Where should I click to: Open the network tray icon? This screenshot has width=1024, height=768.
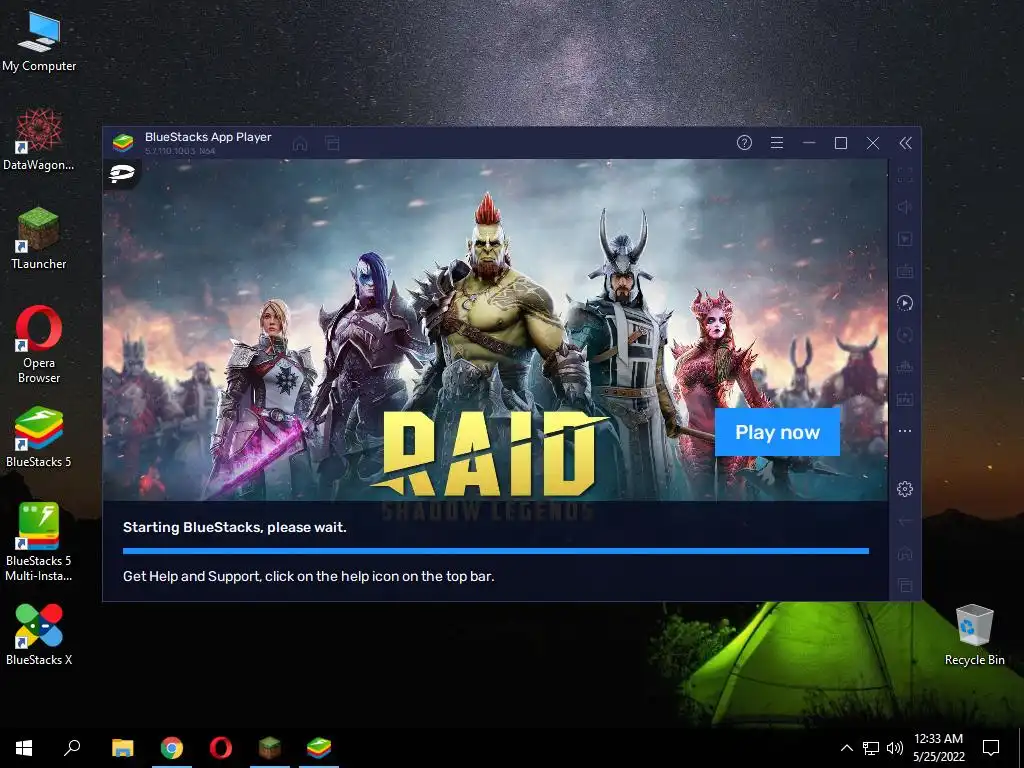pyautogui.click(x=871, y=748)
